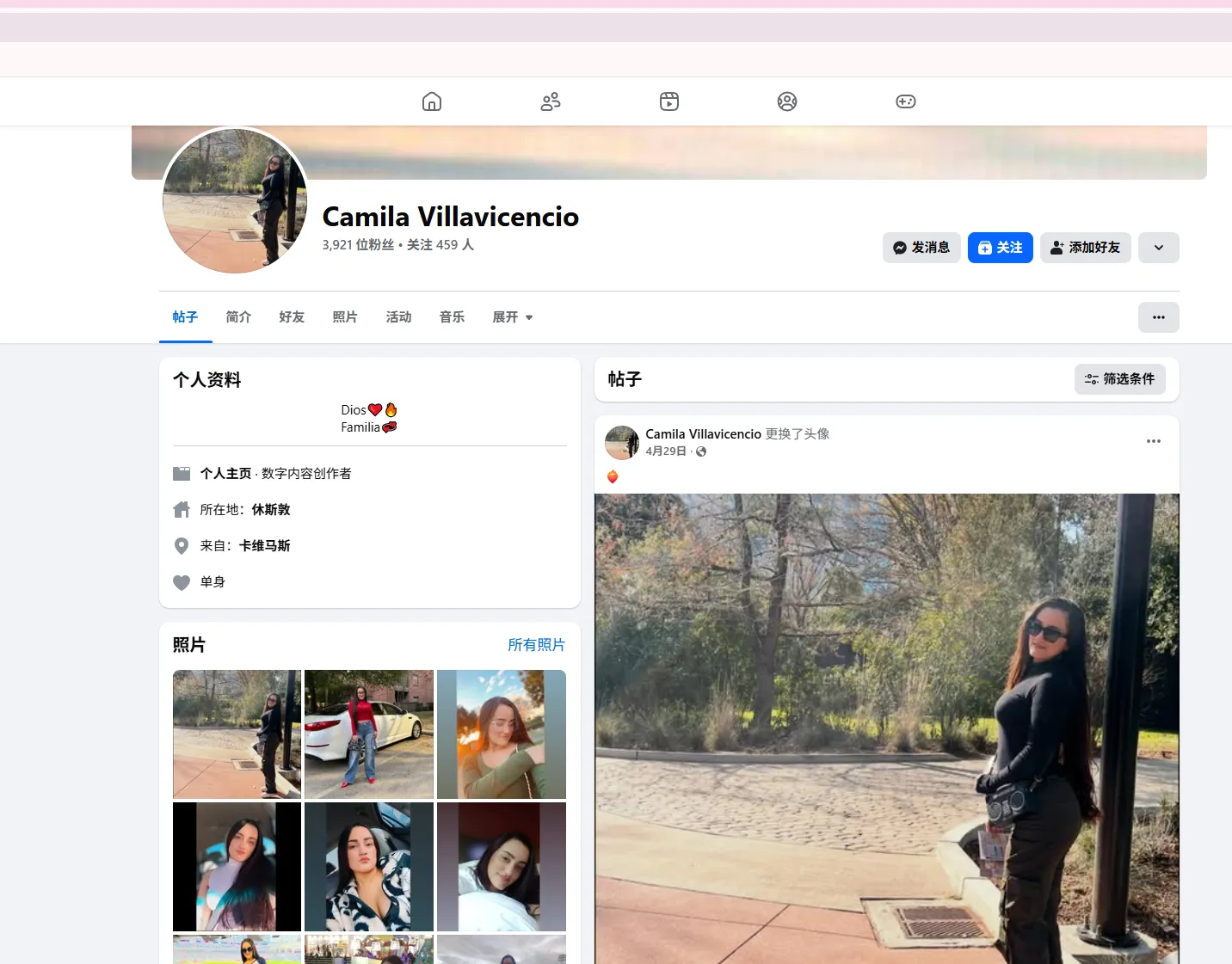Open the red-top car photo thumbnail
1232x964 pixels.
point(368,734)
